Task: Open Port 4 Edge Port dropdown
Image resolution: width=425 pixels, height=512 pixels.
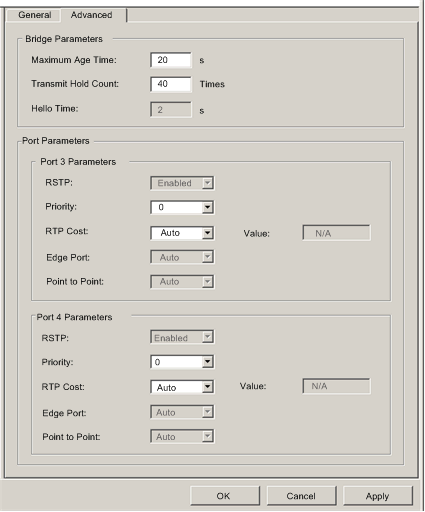Action: pyautogui.click(x=182, y=412)
